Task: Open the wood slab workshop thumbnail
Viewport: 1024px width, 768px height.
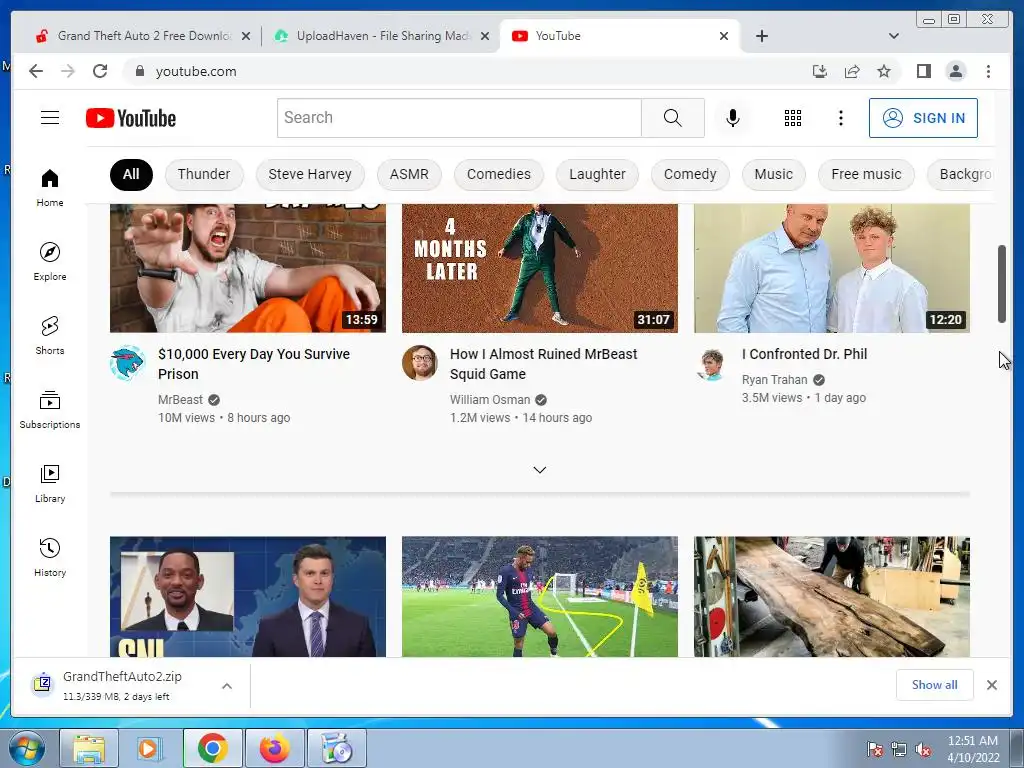Action: (831, 596)
